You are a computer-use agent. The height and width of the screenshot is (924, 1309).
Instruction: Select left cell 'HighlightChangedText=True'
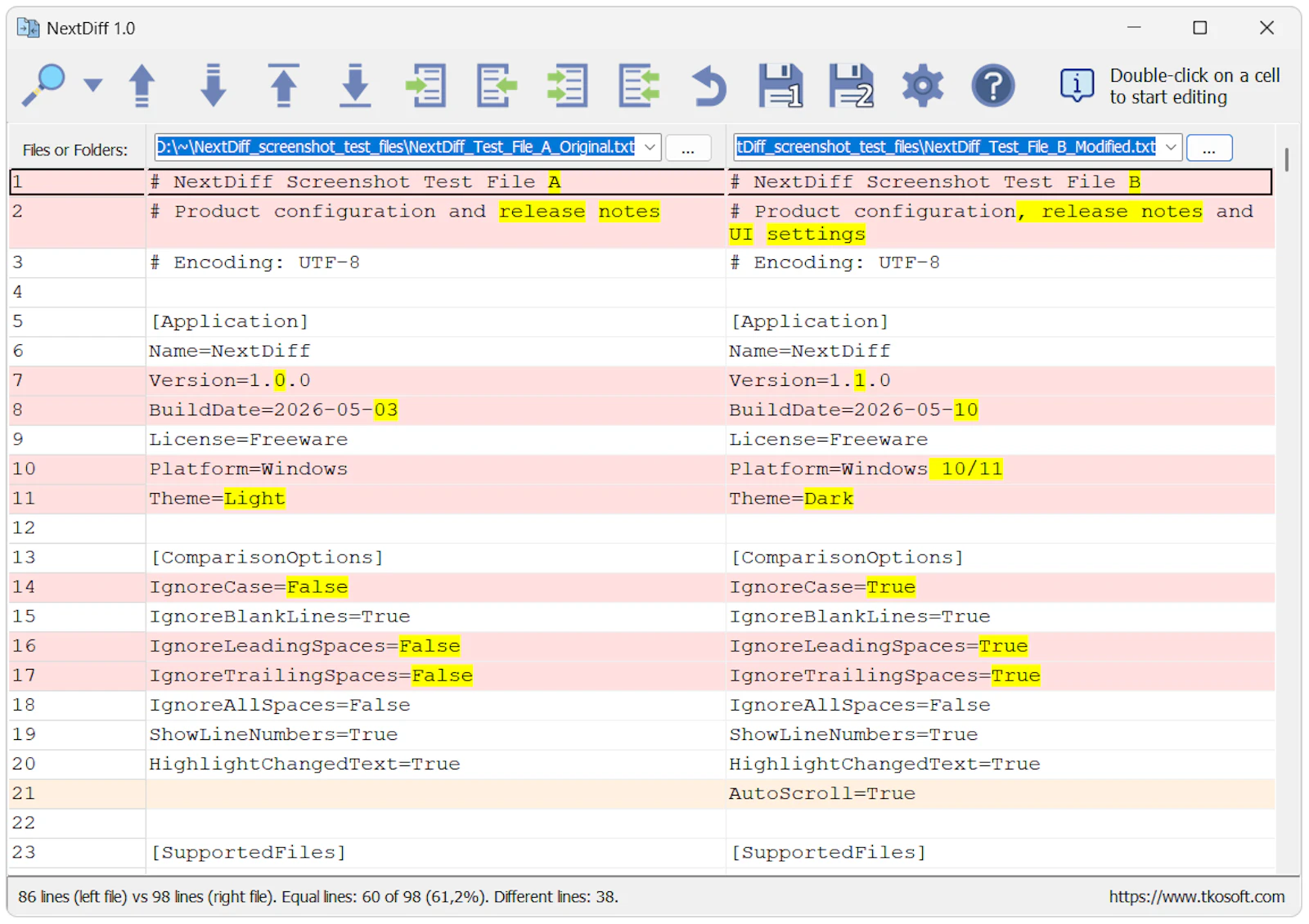(436, 764)
